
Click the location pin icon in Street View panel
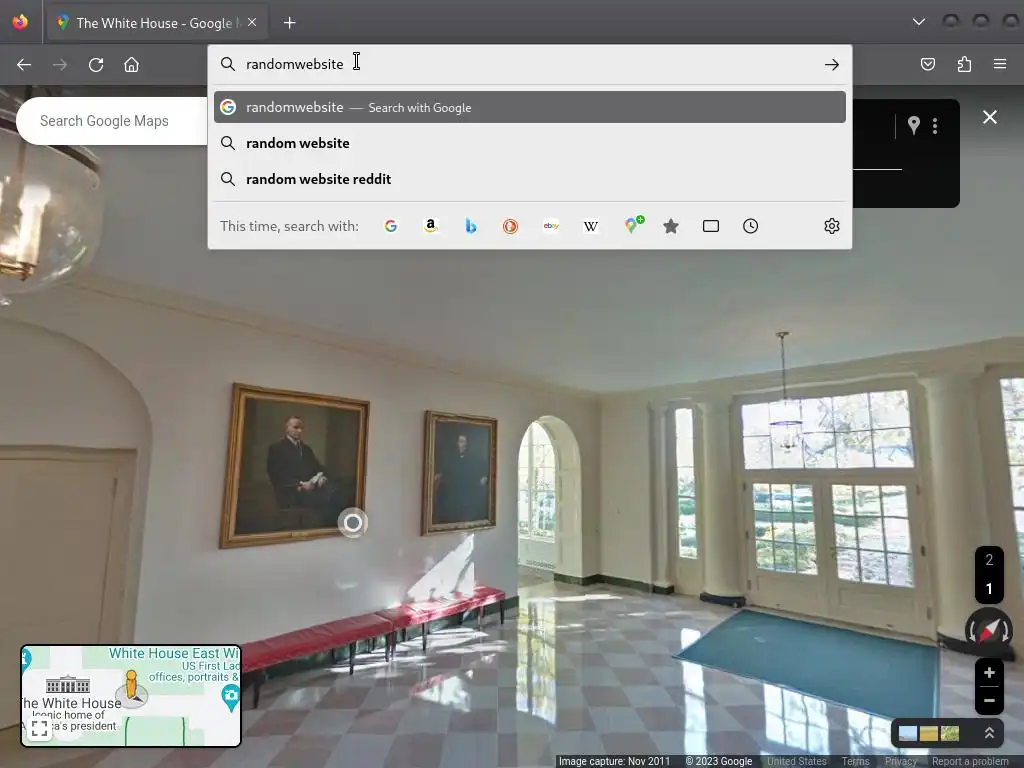pos(914,125)
